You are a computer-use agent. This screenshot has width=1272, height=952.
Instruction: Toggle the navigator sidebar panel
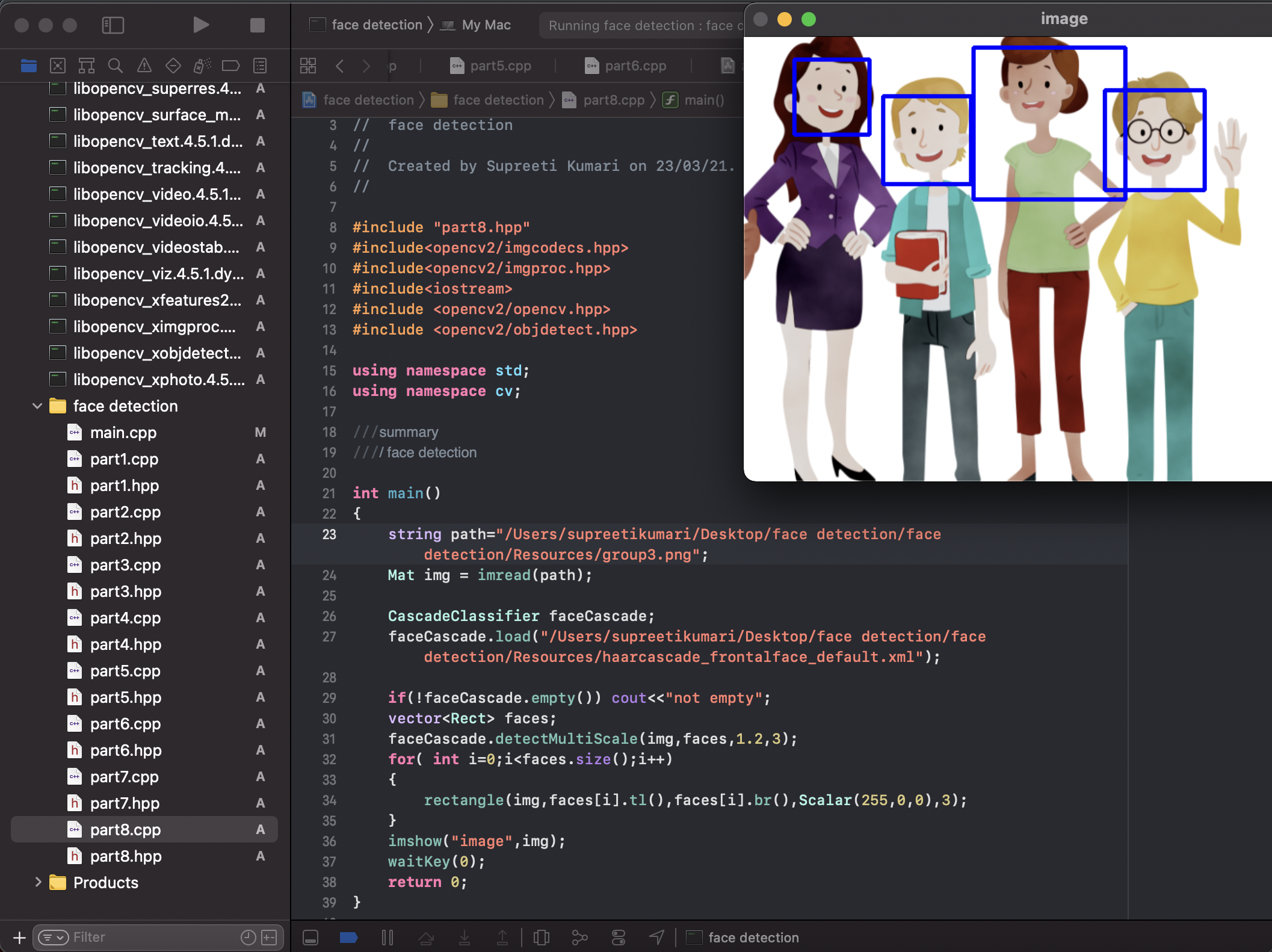[113, 25]
